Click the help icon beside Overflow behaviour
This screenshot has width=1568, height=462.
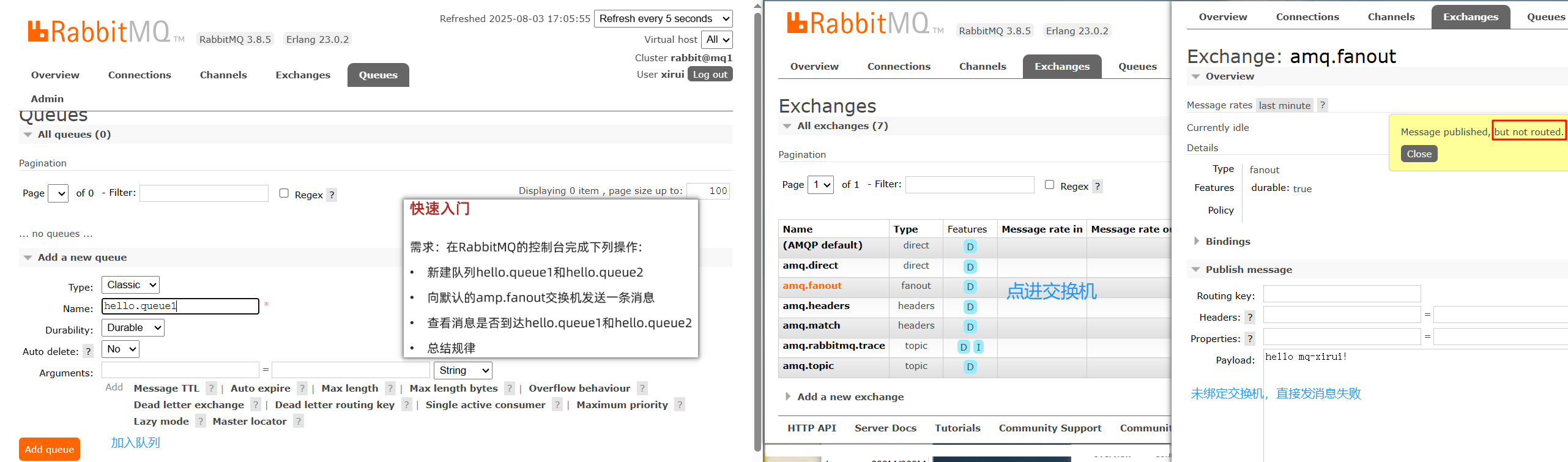click(642, 388)
